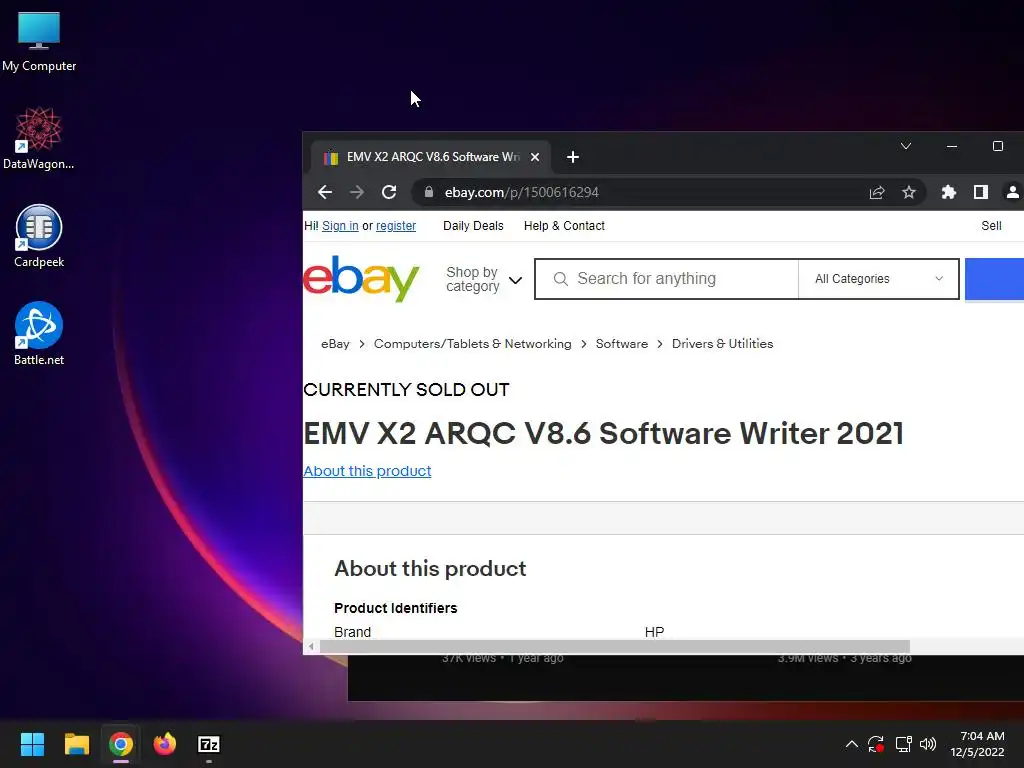
Task: Click the horizontal scrollbar thumb
Action: pos(615,647)
